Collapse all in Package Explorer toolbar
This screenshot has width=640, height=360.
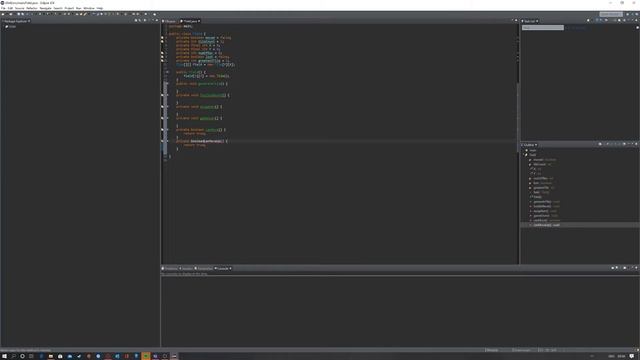pos(136,20)
